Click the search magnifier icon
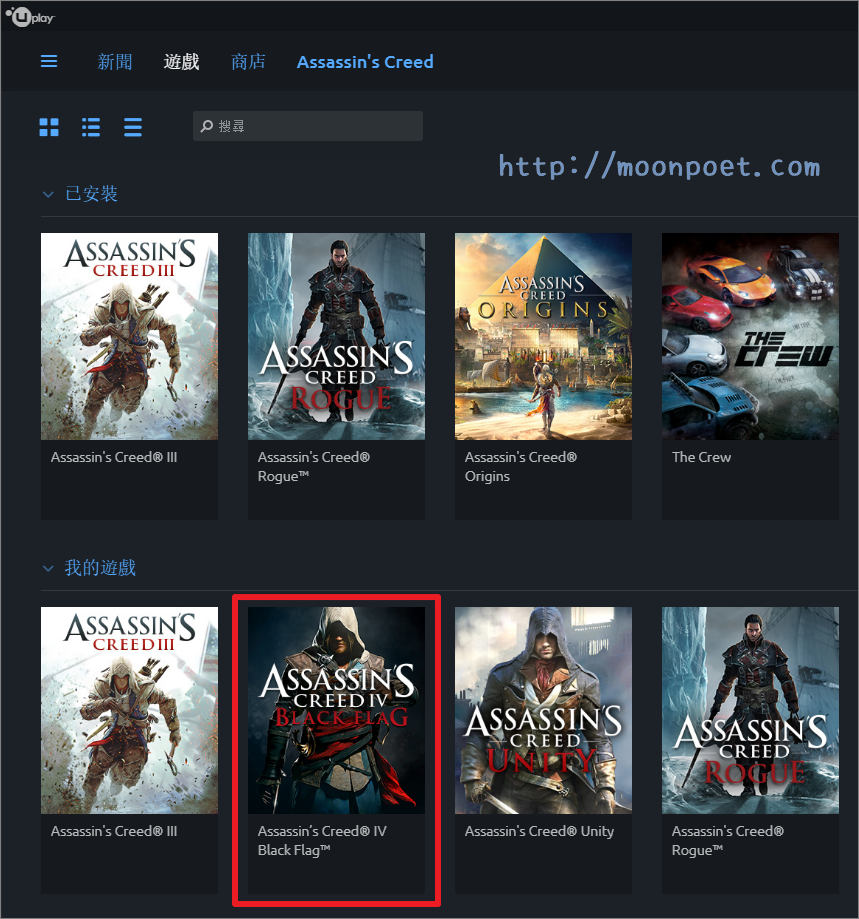859x919 pixels. [x=207, y=126]
